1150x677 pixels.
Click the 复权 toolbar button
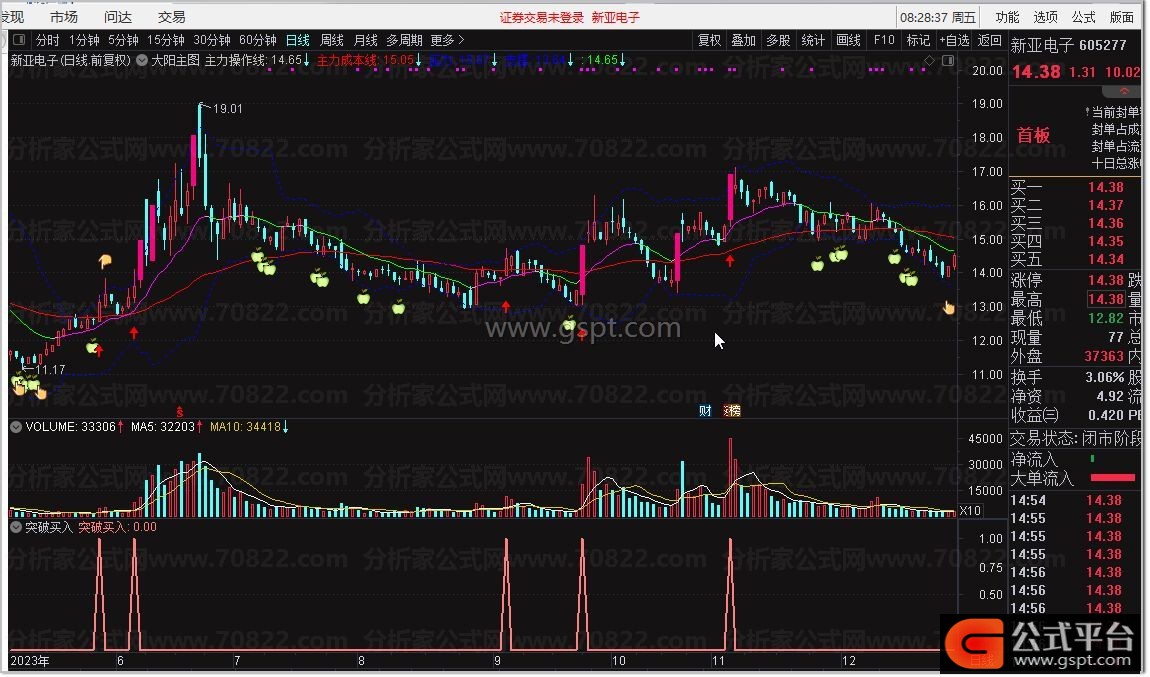710,40
